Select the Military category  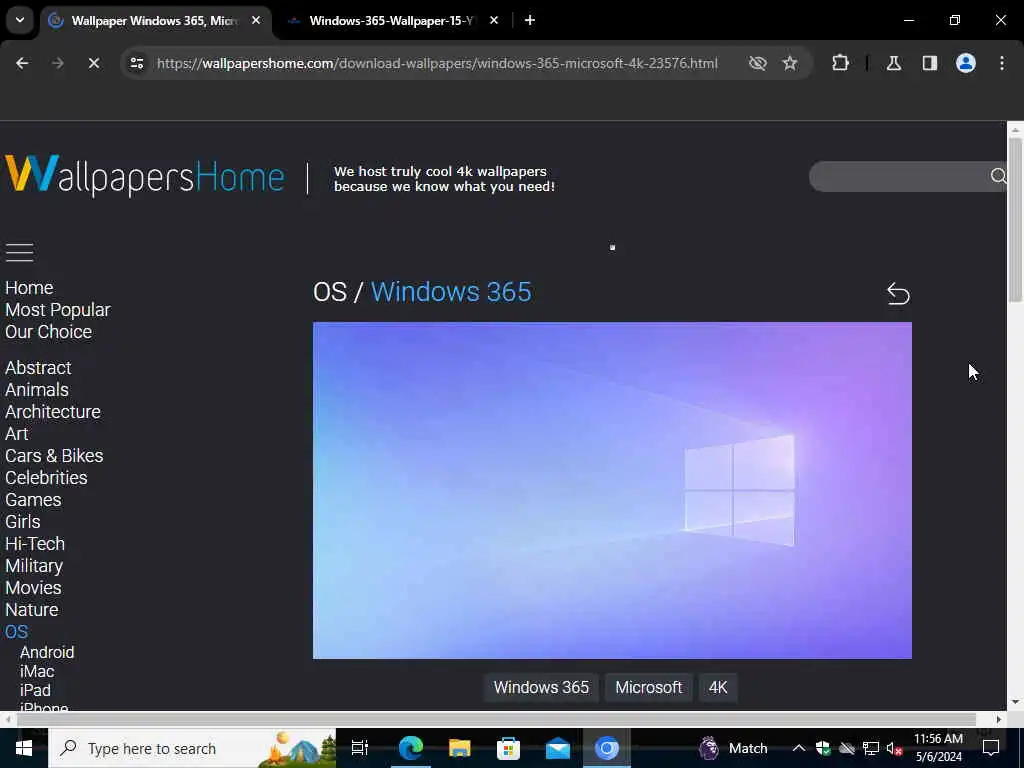pyautogui.click(x=34, y=566)
